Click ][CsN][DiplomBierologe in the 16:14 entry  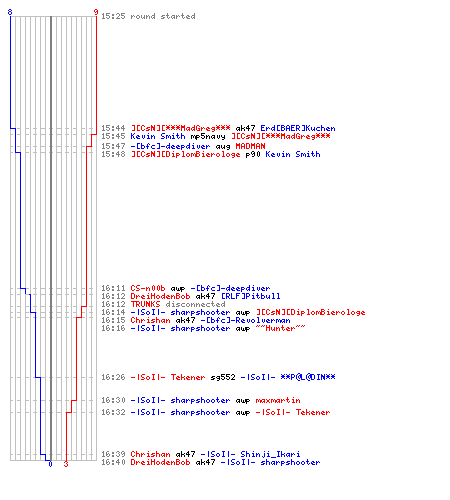coord(310,312)
